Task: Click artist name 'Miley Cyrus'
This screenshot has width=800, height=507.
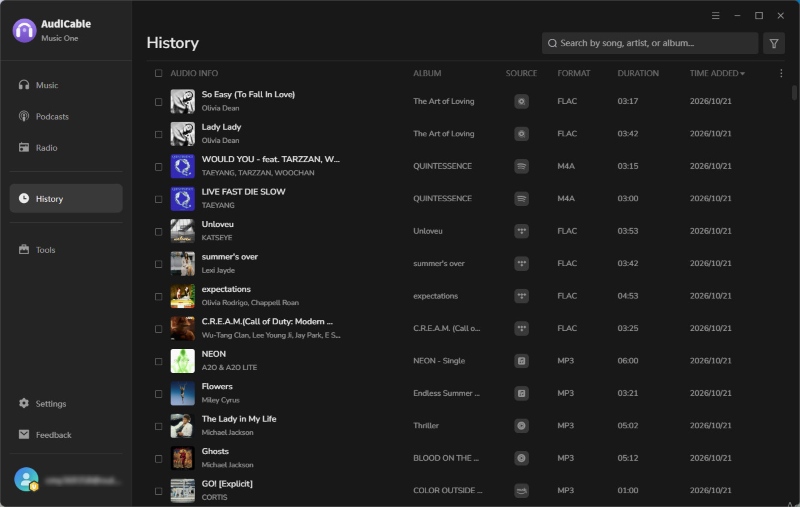Action: point(220,400)
